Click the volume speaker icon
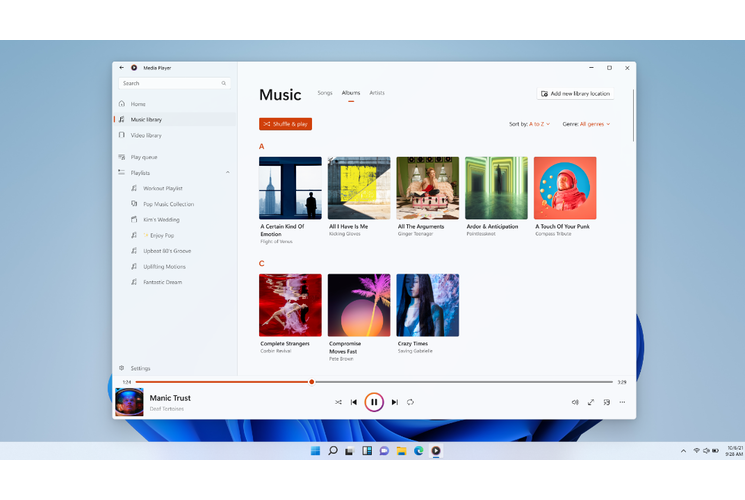This screenshot has height=500, width=745. (x=575, y=402)
